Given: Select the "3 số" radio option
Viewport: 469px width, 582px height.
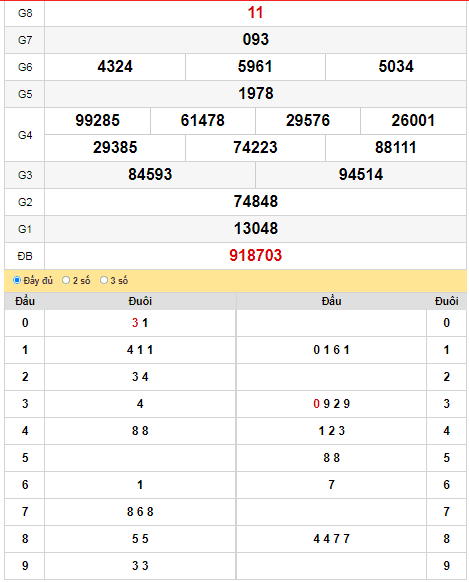Looking at the screenshot, I should [x=104, y=280].
